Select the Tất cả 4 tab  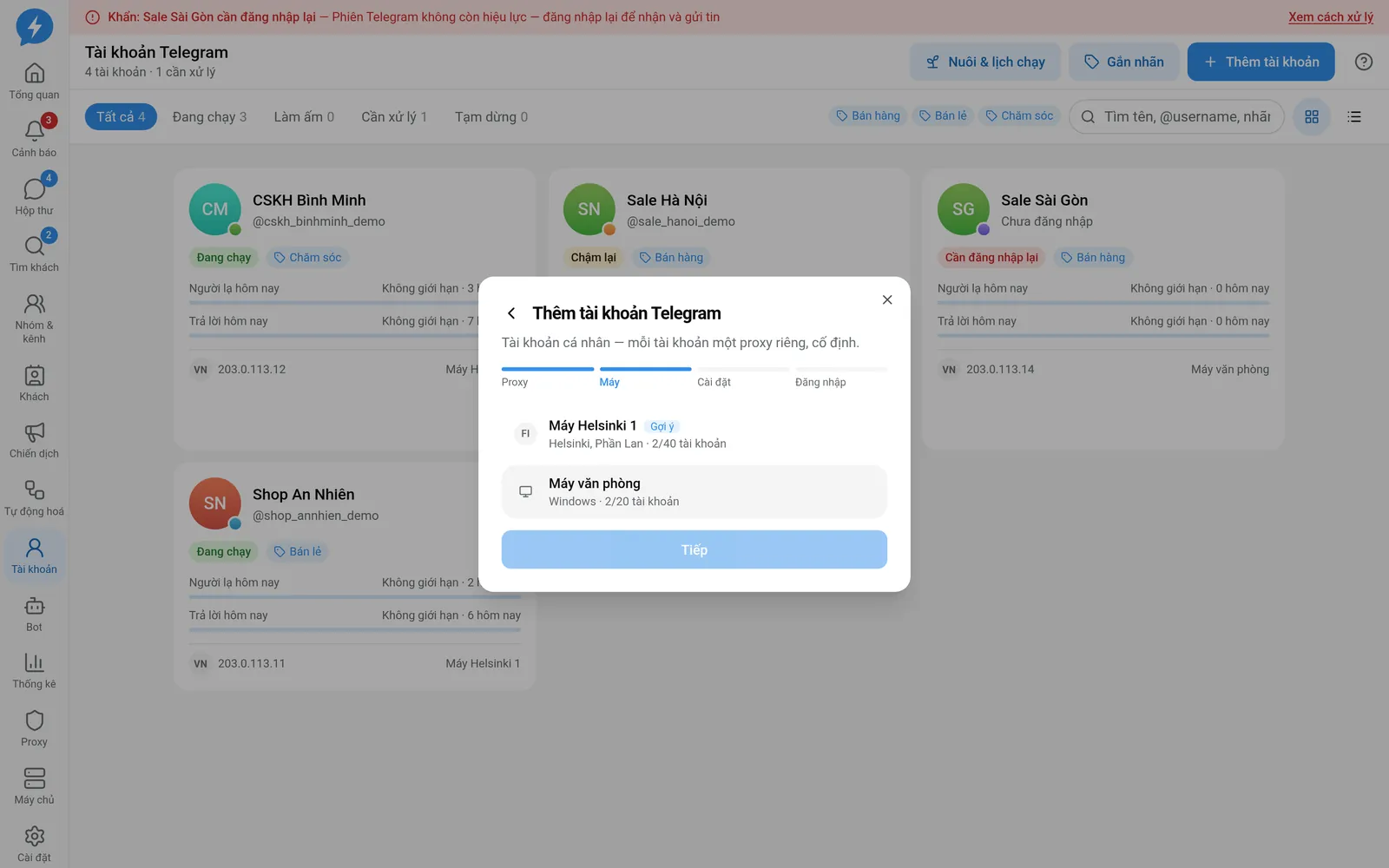(121, 116)
